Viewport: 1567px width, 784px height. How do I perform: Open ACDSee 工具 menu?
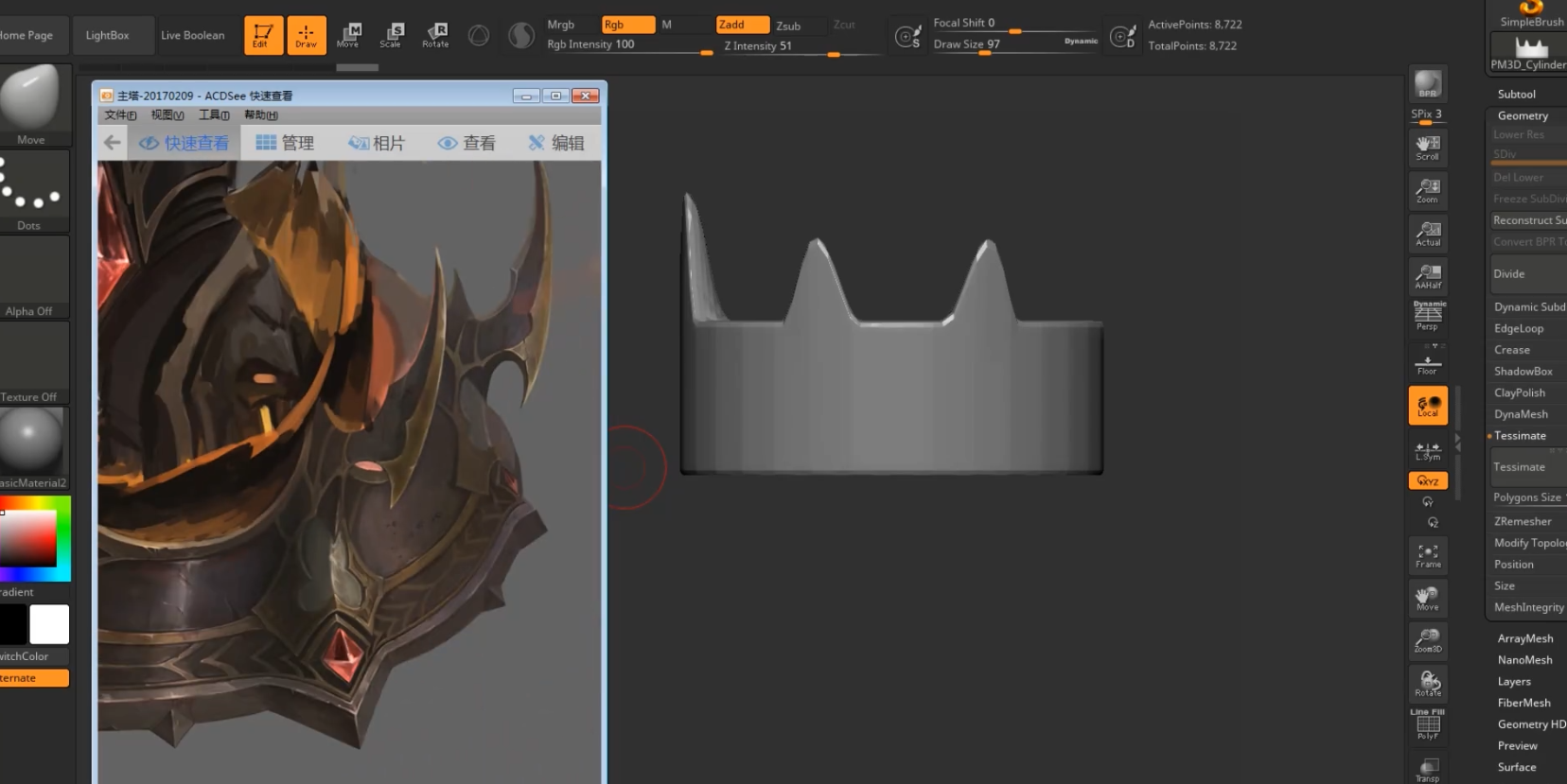click(x=214, y=115)
